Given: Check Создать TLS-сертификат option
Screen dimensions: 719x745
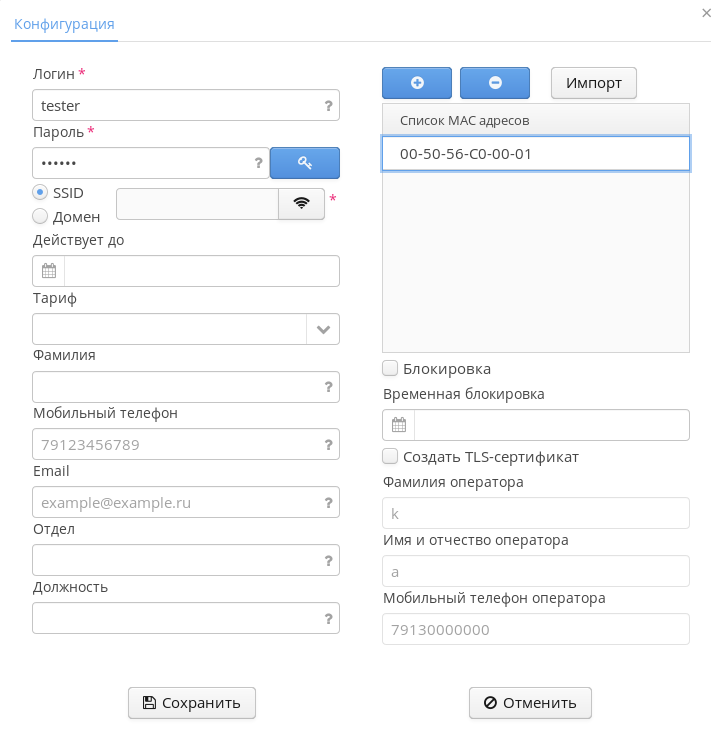Looking at the screenshot, I should click(x=391, y=457).
